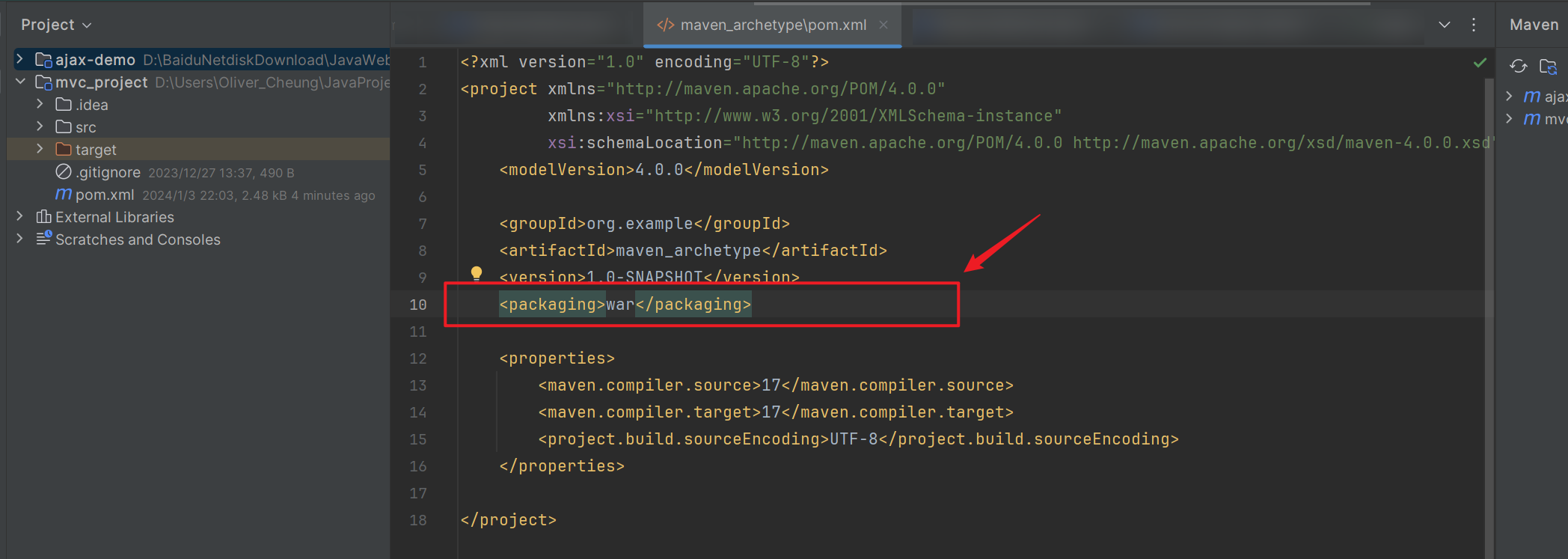Click the Maven icon beside ajax project

pyautogui.click(x=1532, y=97)
